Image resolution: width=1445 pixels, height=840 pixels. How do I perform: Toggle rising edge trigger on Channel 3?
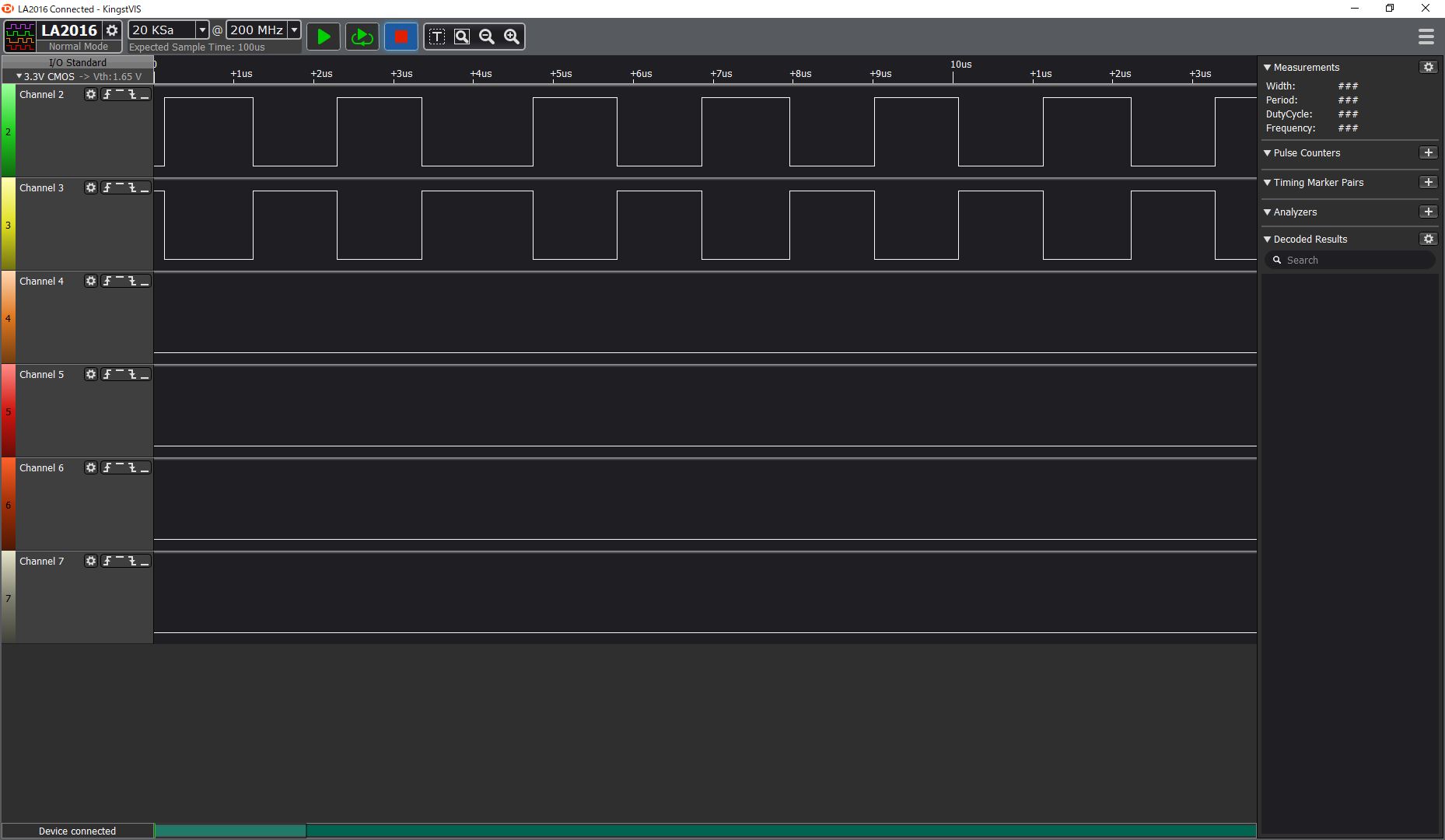click(107, 187)
